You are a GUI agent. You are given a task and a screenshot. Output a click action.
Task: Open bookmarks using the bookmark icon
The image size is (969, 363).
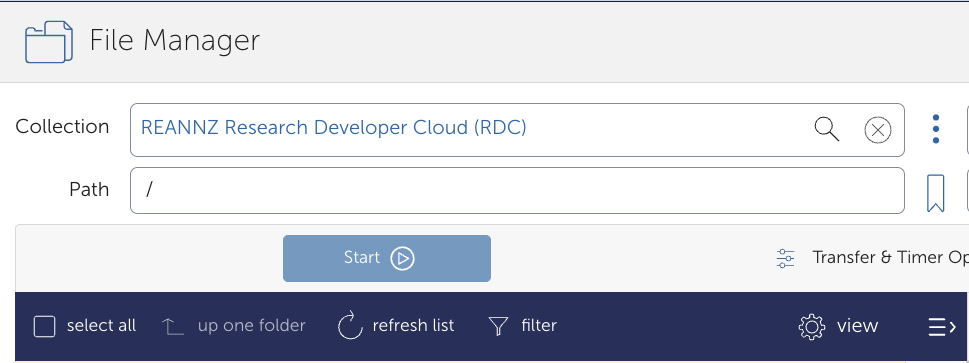click(936, 193)
